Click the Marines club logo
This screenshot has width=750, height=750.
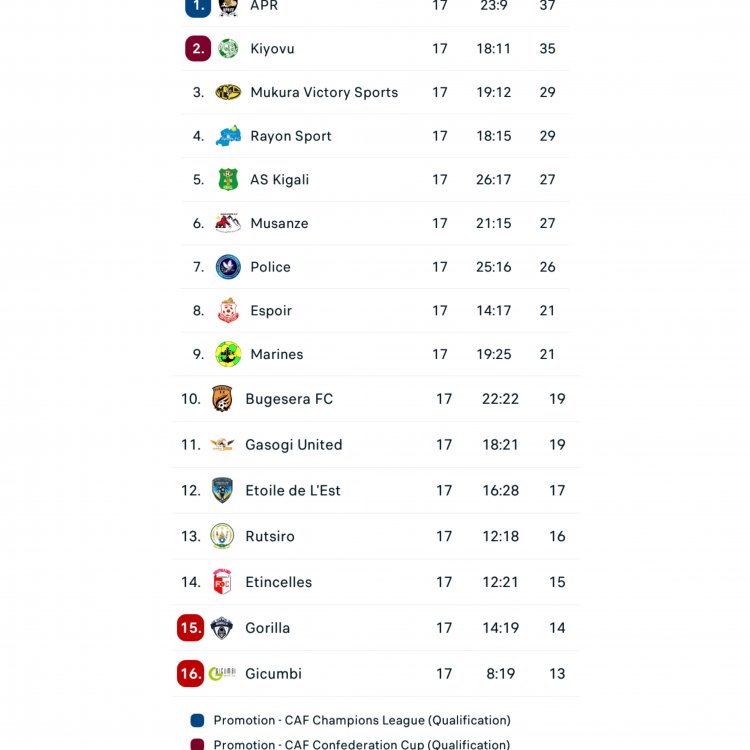pyautogui.click(x=228, y=354)
